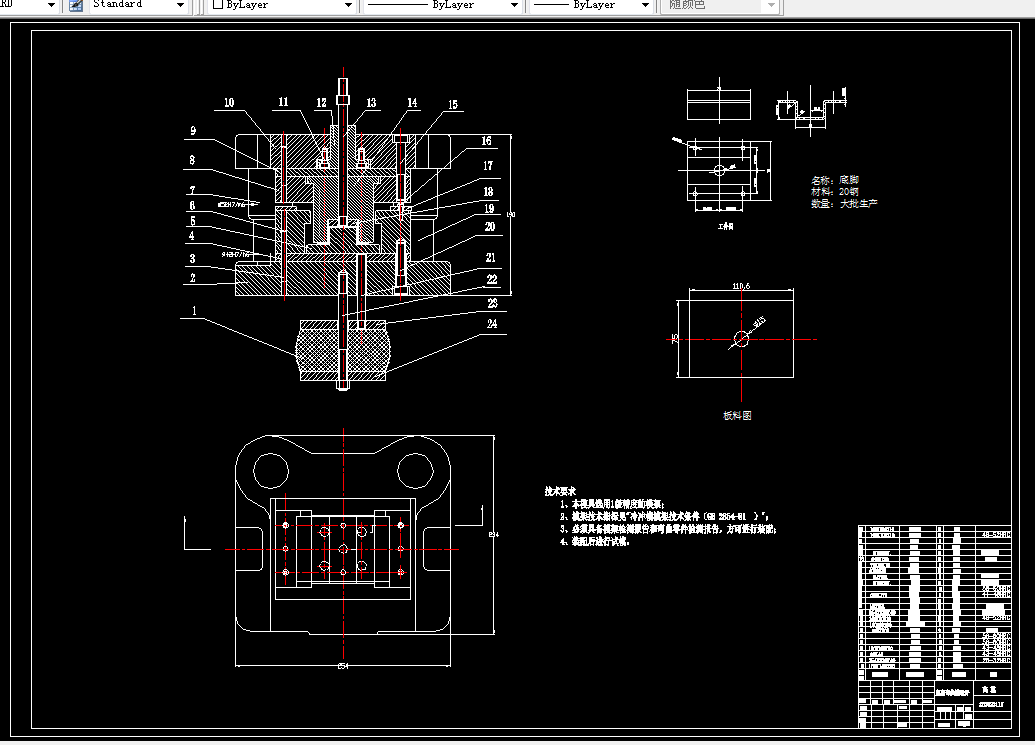Select part callout number 17

click(488, 166)
